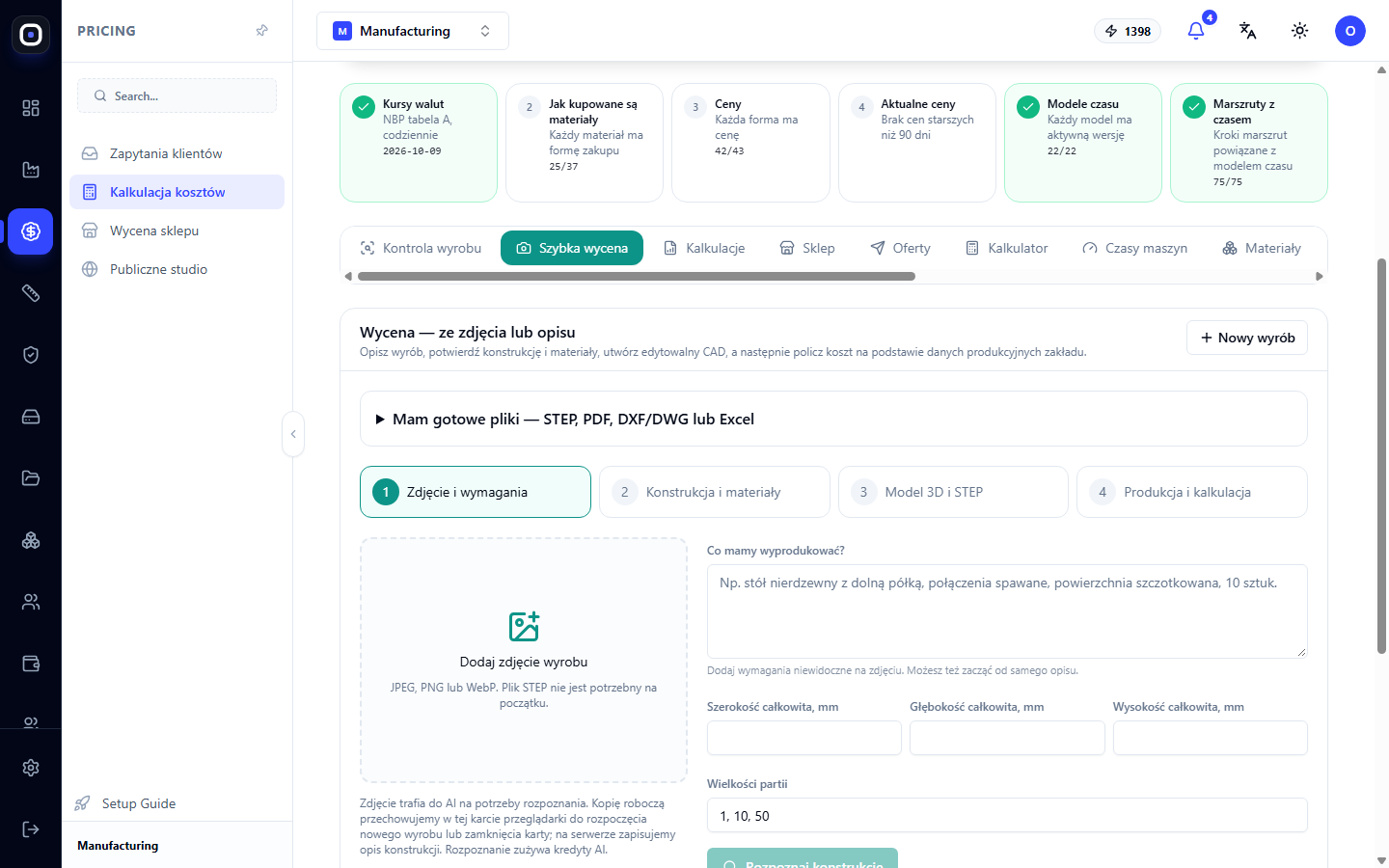Viewport: 1389px width, 868px height.
Task: Open the dashboard grid icon in left rail
Action: point(31,108)
